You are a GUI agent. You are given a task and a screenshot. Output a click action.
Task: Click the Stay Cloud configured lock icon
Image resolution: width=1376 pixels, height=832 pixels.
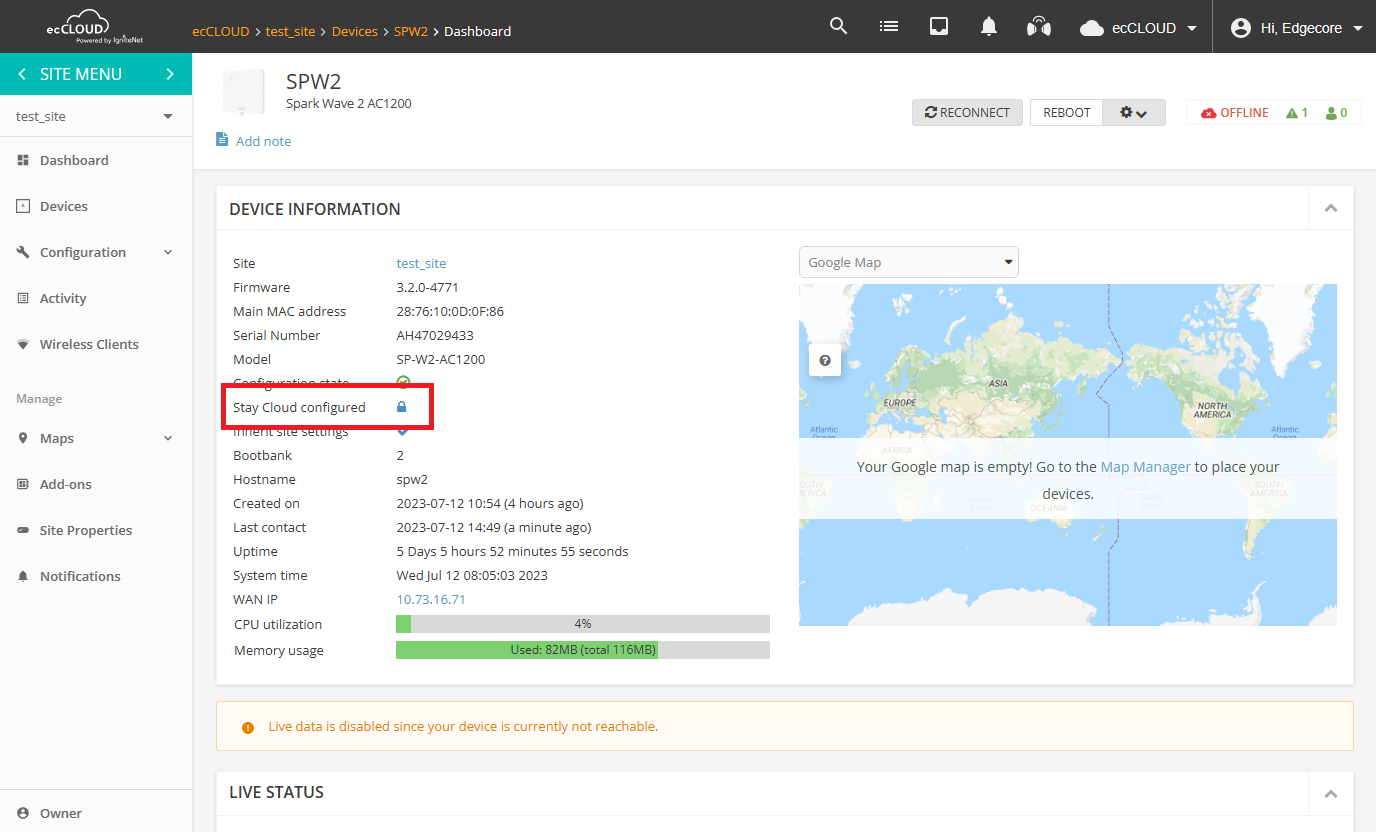[x=402, y=407]
